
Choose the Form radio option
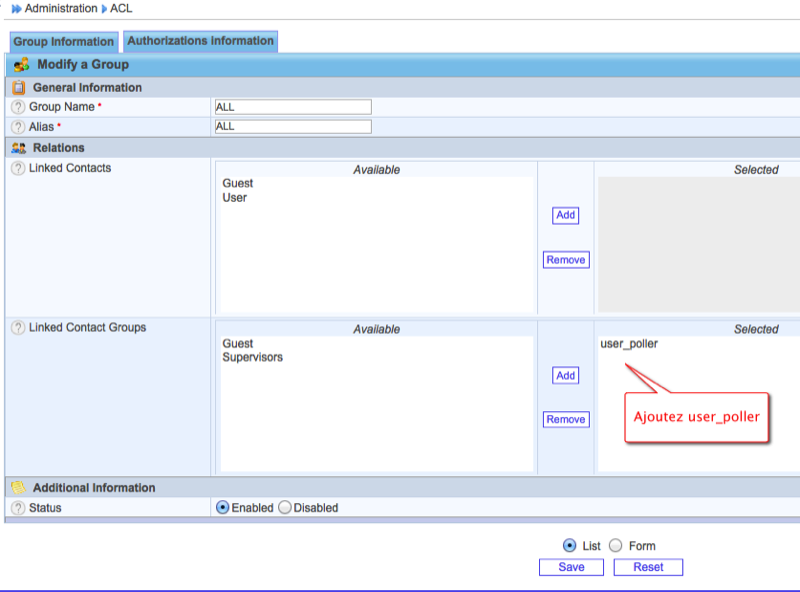coord(616,546)
